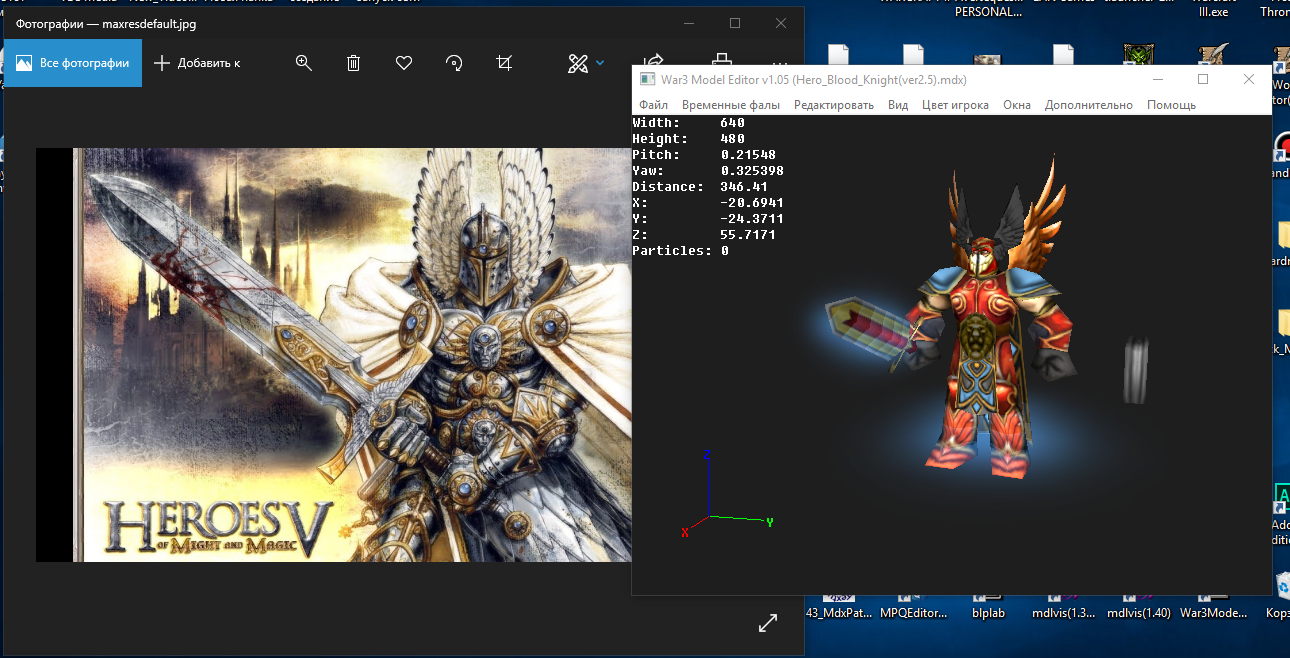Open the Дополнительно menu
This screenshot has height=658, width=1290.
coord(1089,105)
